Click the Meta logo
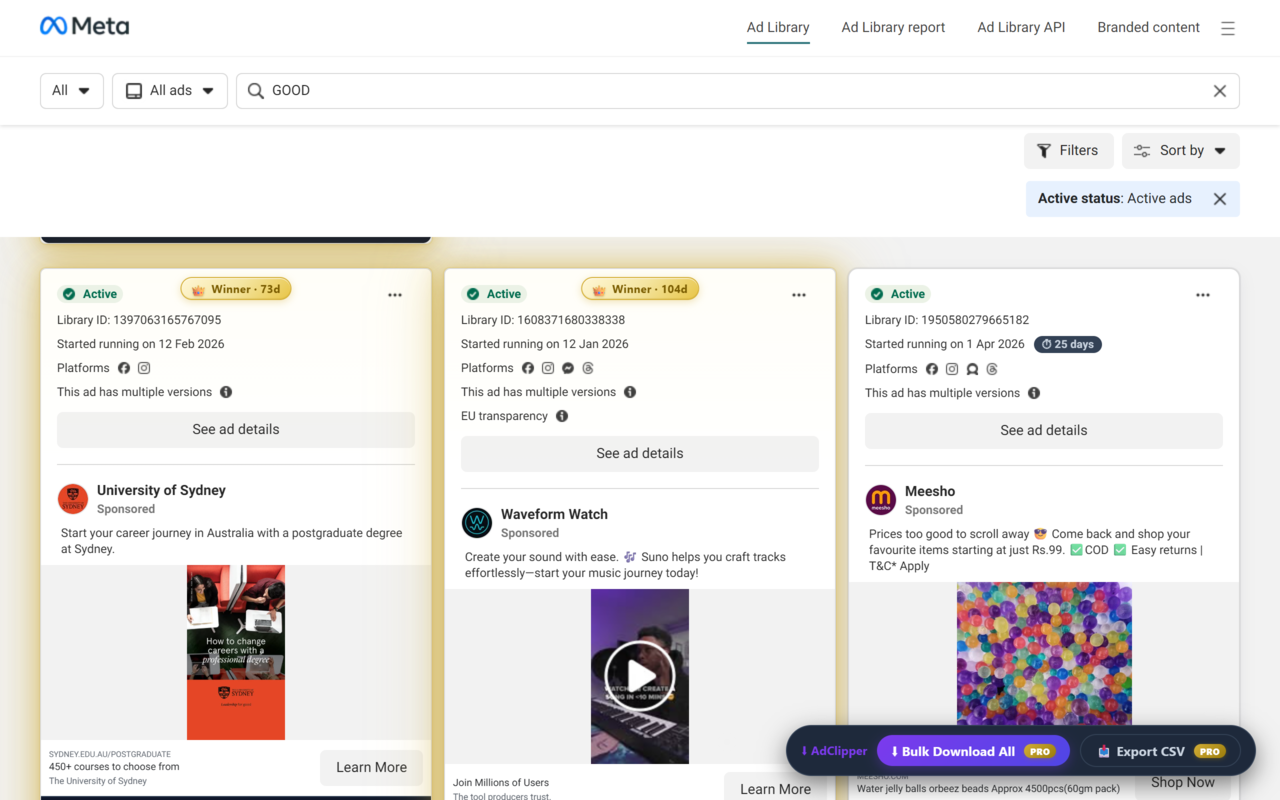This screenshot has width=1280, height=800. (84, 27)
